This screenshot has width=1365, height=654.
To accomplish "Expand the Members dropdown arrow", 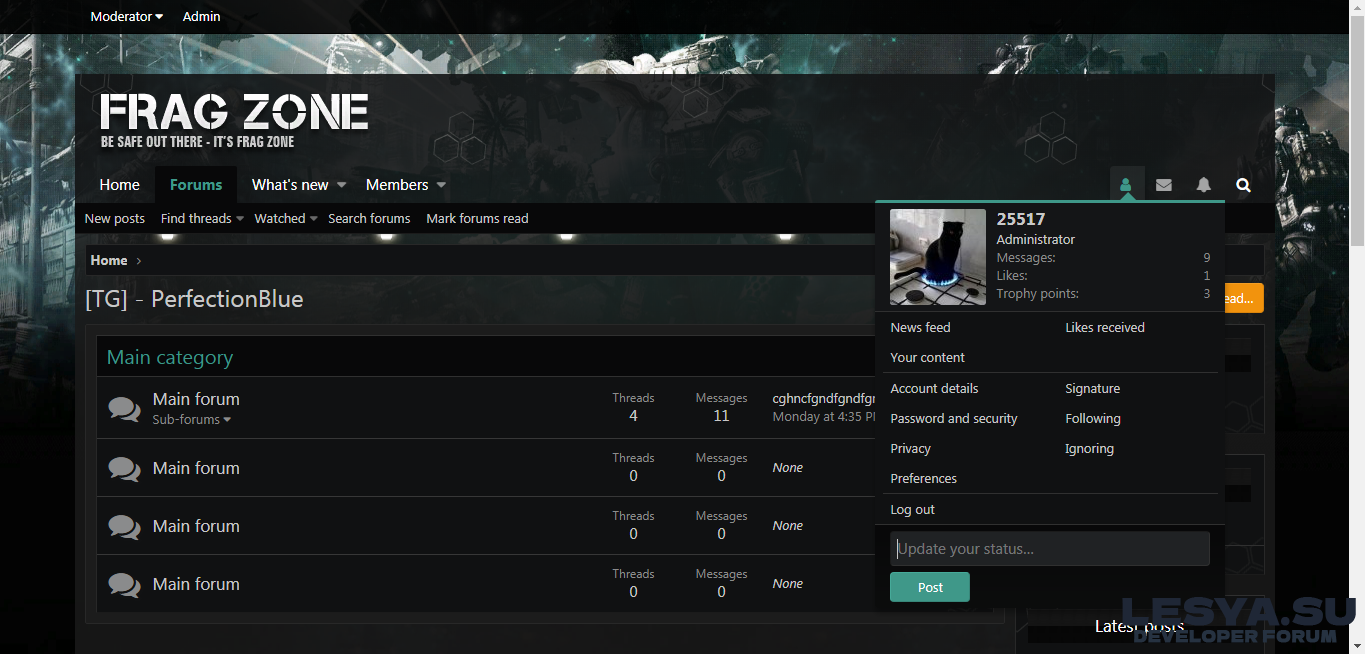I will 441,185.
